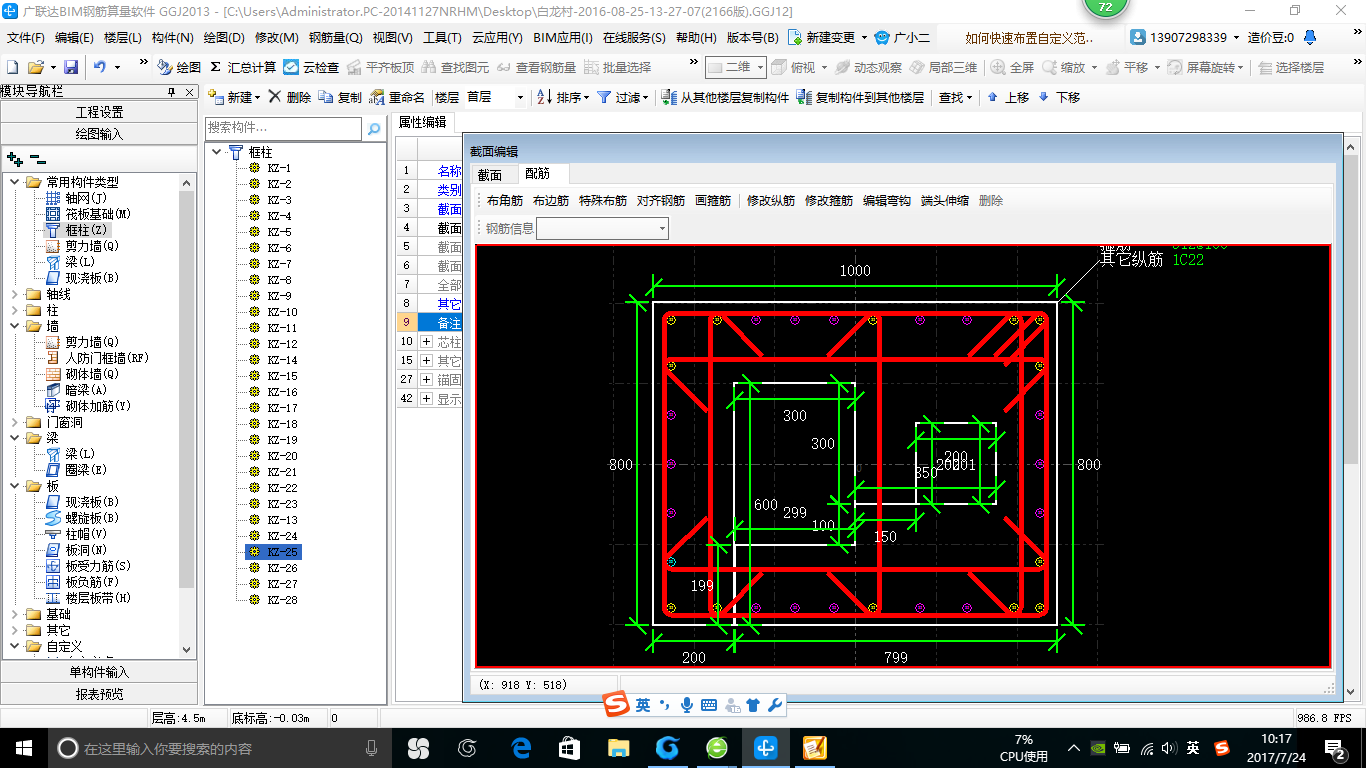This screenshot has width=1366, height=768.
Task: Click 编辑弯钩 in section editor
Action: [887, 200]
